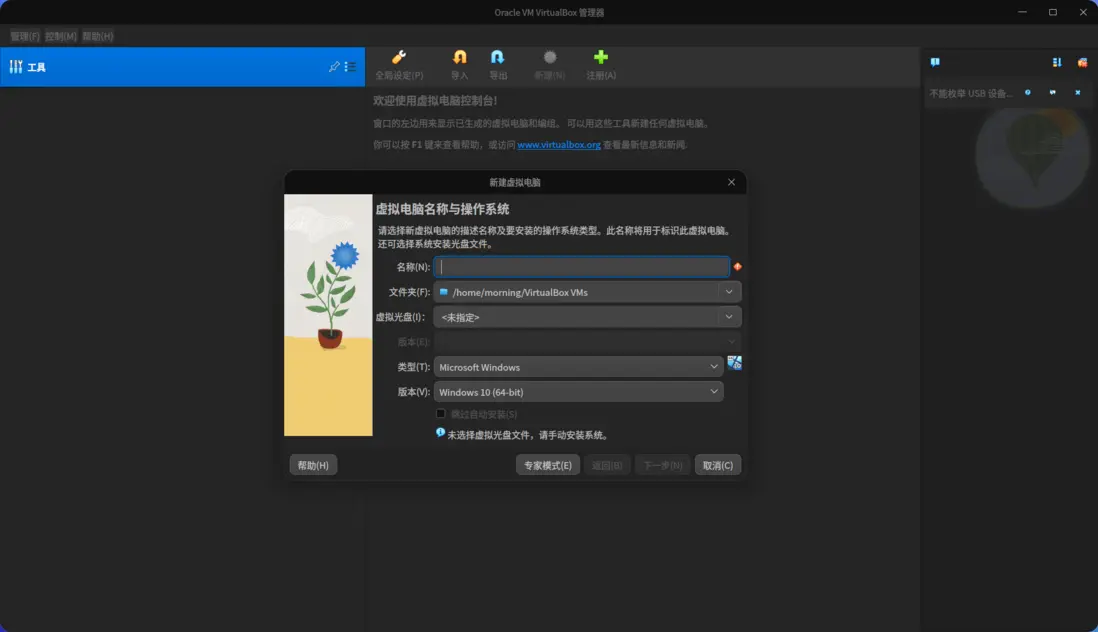Click the pencil icon in 工具 sidebar header
Viewport: 1098px width, 632px height.
pos(334,67)
